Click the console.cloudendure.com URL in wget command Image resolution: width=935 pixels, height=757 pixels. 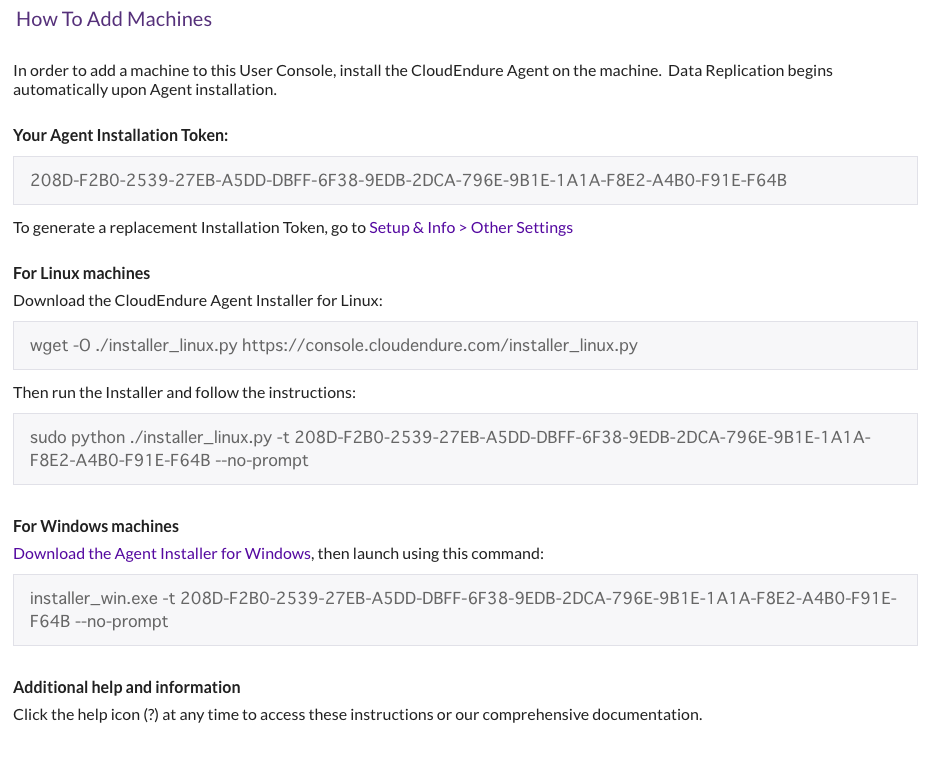(x=439, y=345)
